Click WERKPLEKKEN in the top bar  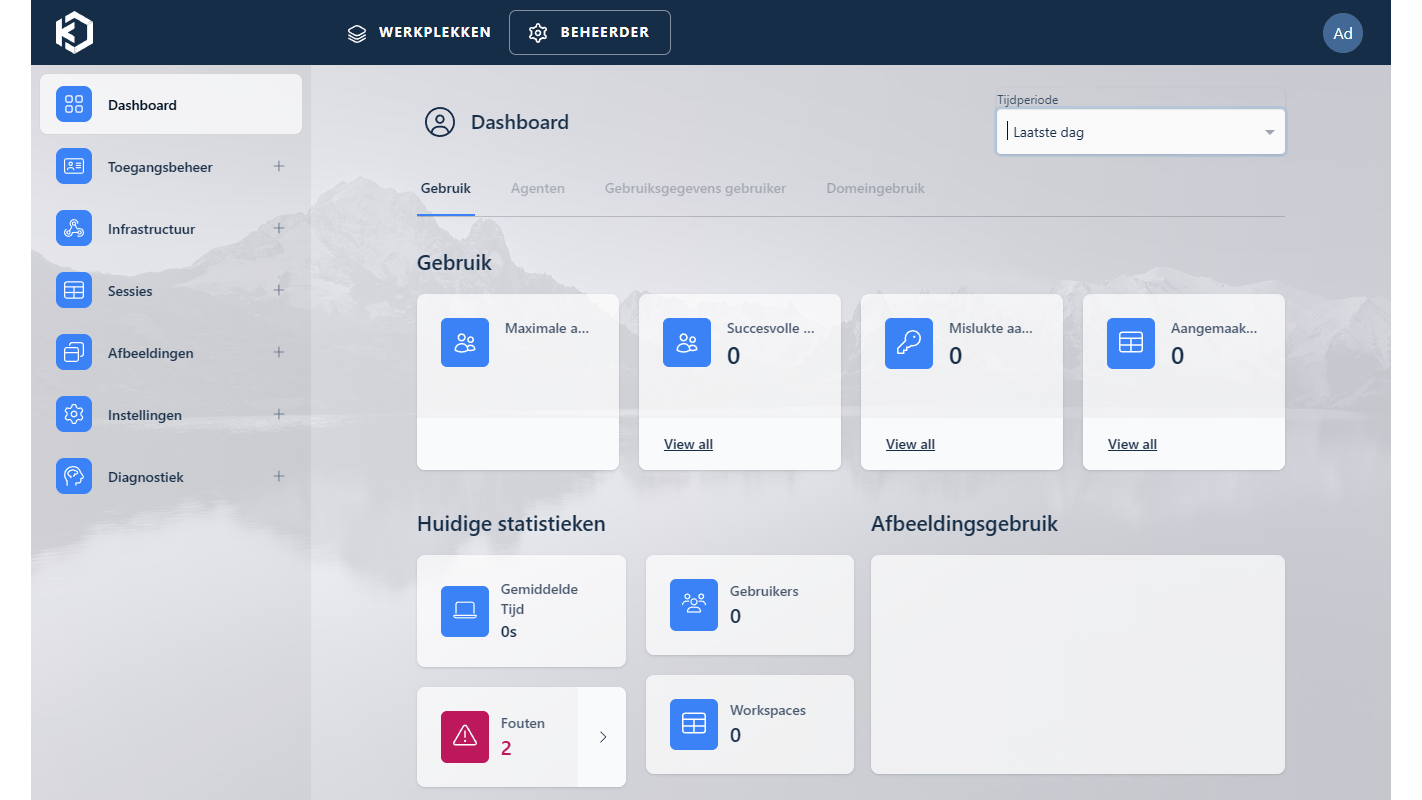[x=419, y=32]
